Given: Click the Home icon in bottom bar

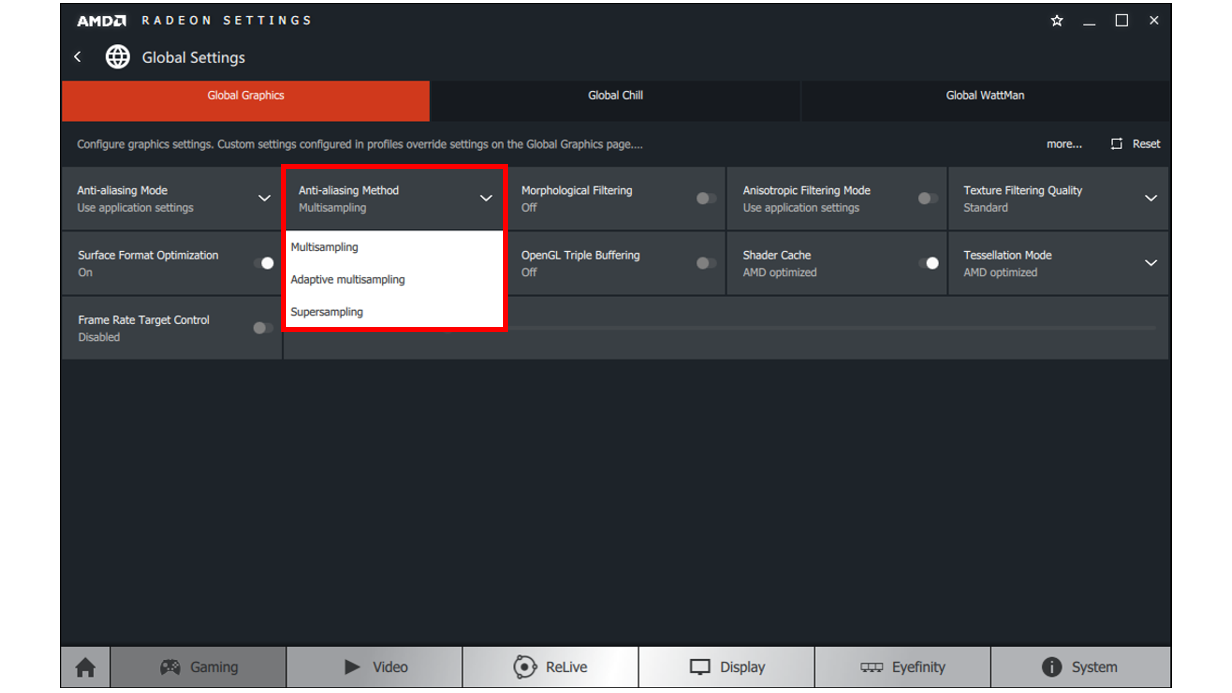Looking at the screenshot, I should coord(85,667).
